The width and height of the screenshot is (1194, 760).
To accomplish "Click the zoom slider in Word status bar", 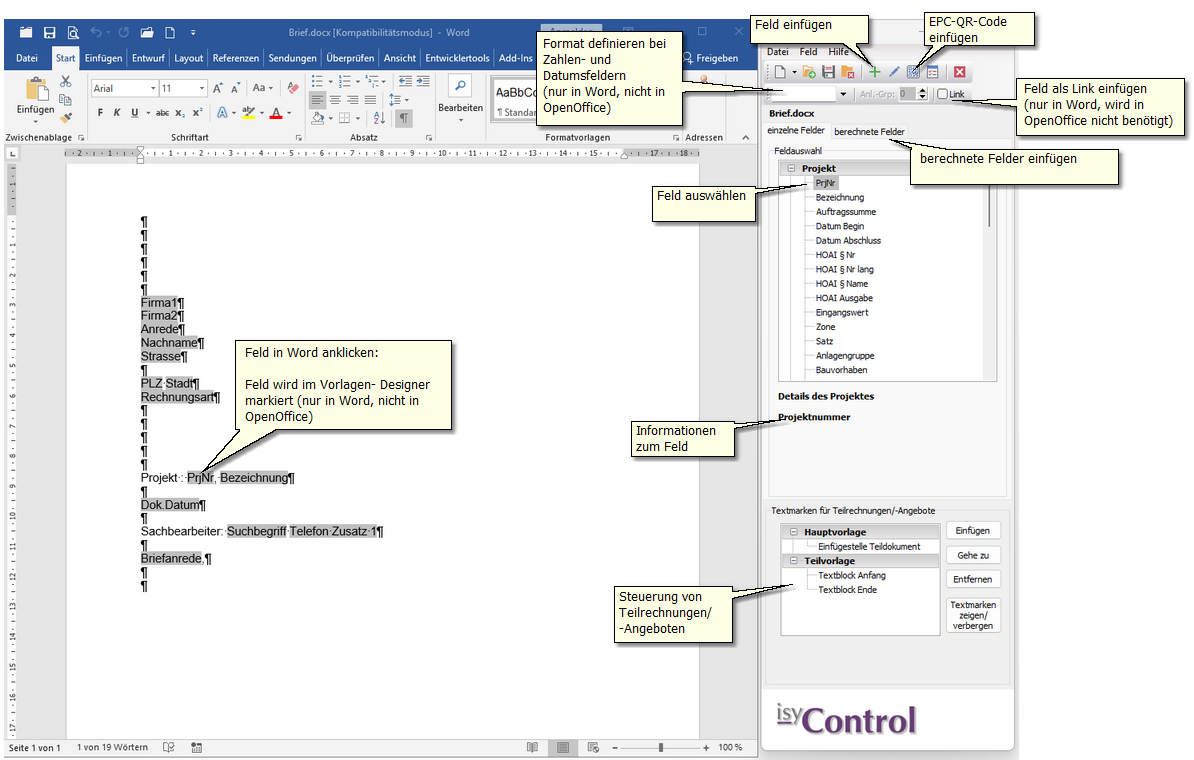I will pyautogui.click(x=660, y=748).
